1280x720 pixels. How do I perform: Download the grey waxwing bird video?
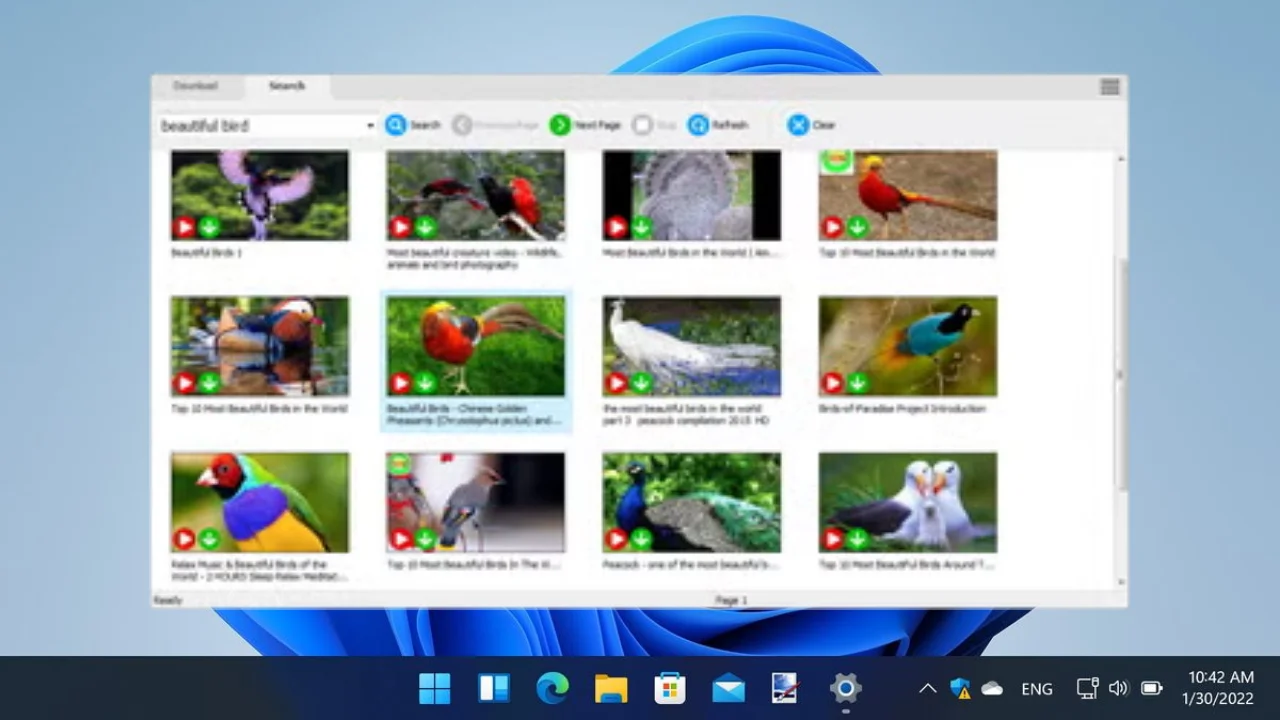[x=424, y=539]
